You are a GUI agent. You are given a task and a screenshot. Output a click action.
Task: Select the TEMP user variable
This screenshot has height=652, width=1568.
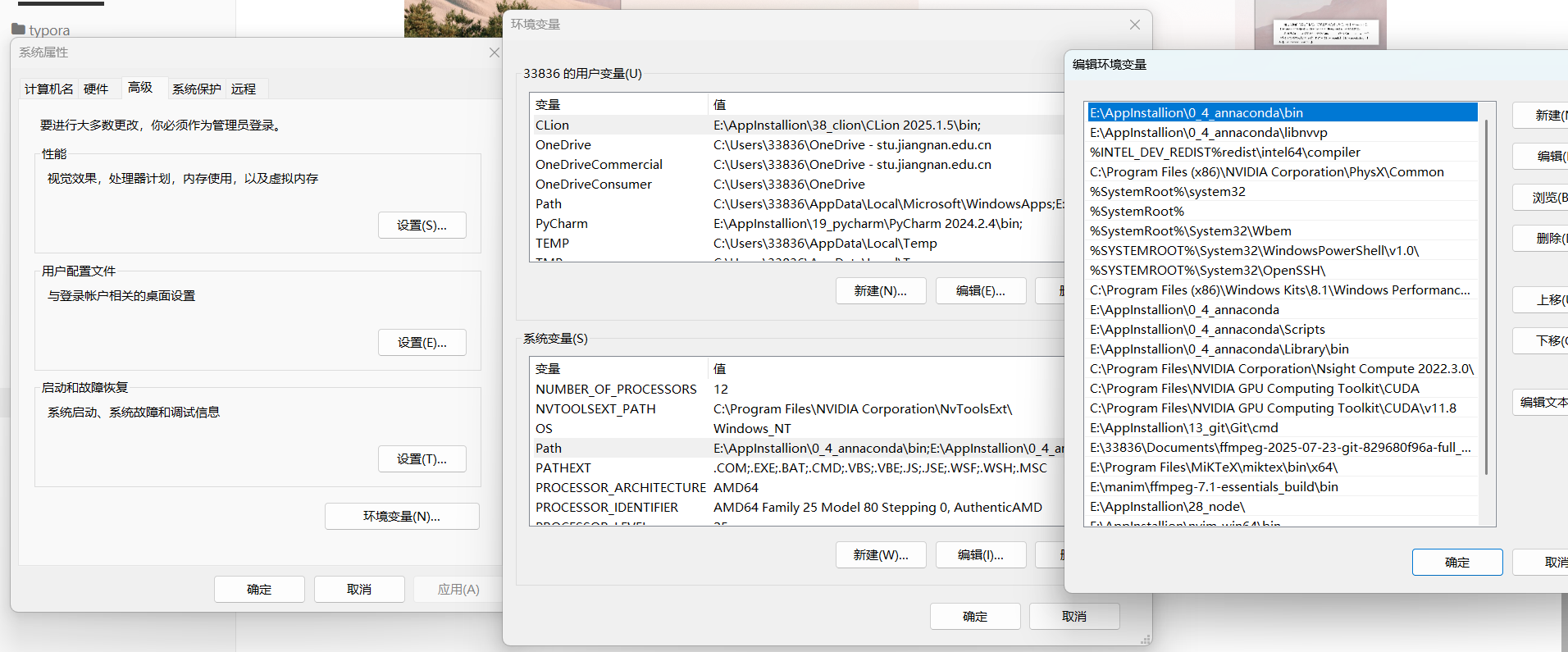(x=799, y=243)
